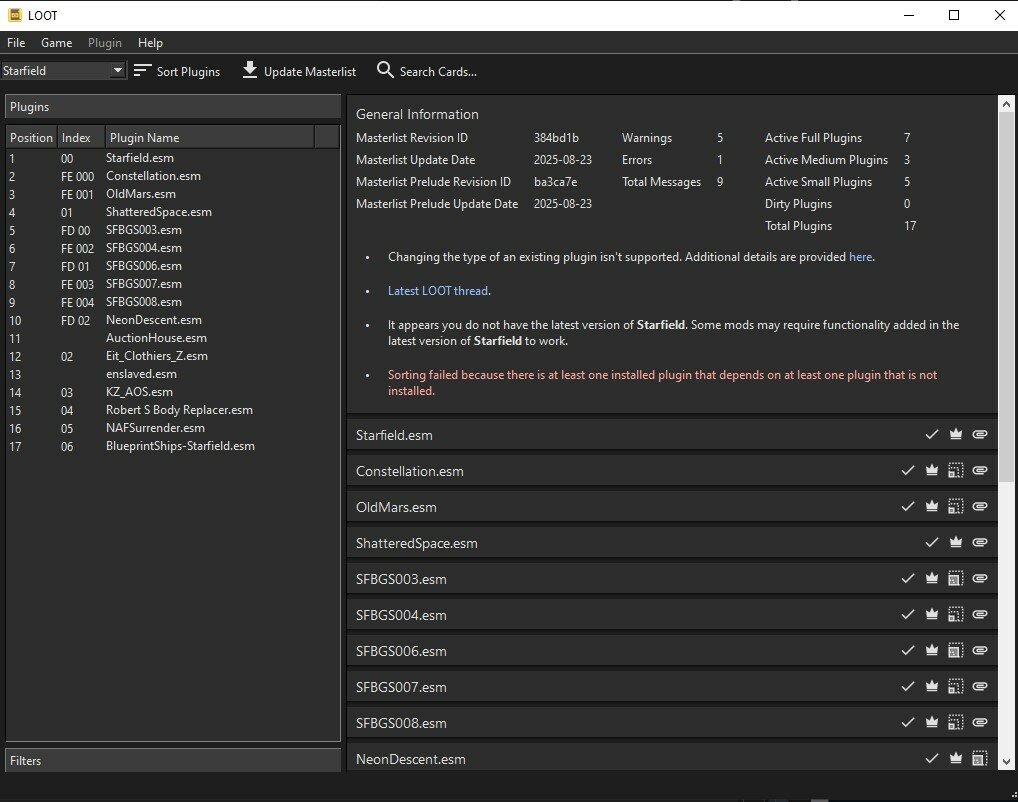
Task: Click the cards vertical scrollbar thumb
Action: (1006, 297)
